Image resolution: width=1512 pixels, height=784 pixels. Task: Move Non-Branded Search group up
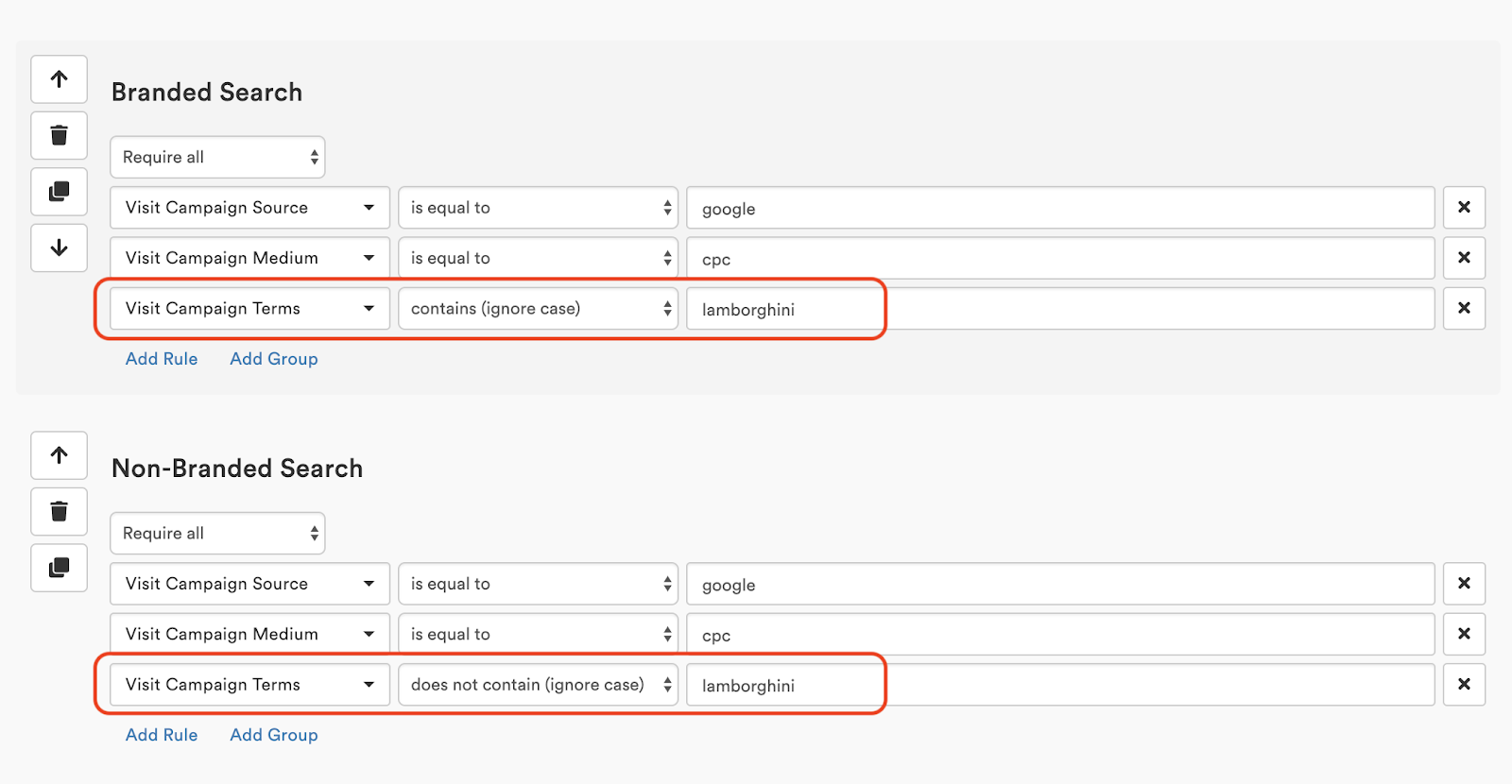(x=60, y=455)
